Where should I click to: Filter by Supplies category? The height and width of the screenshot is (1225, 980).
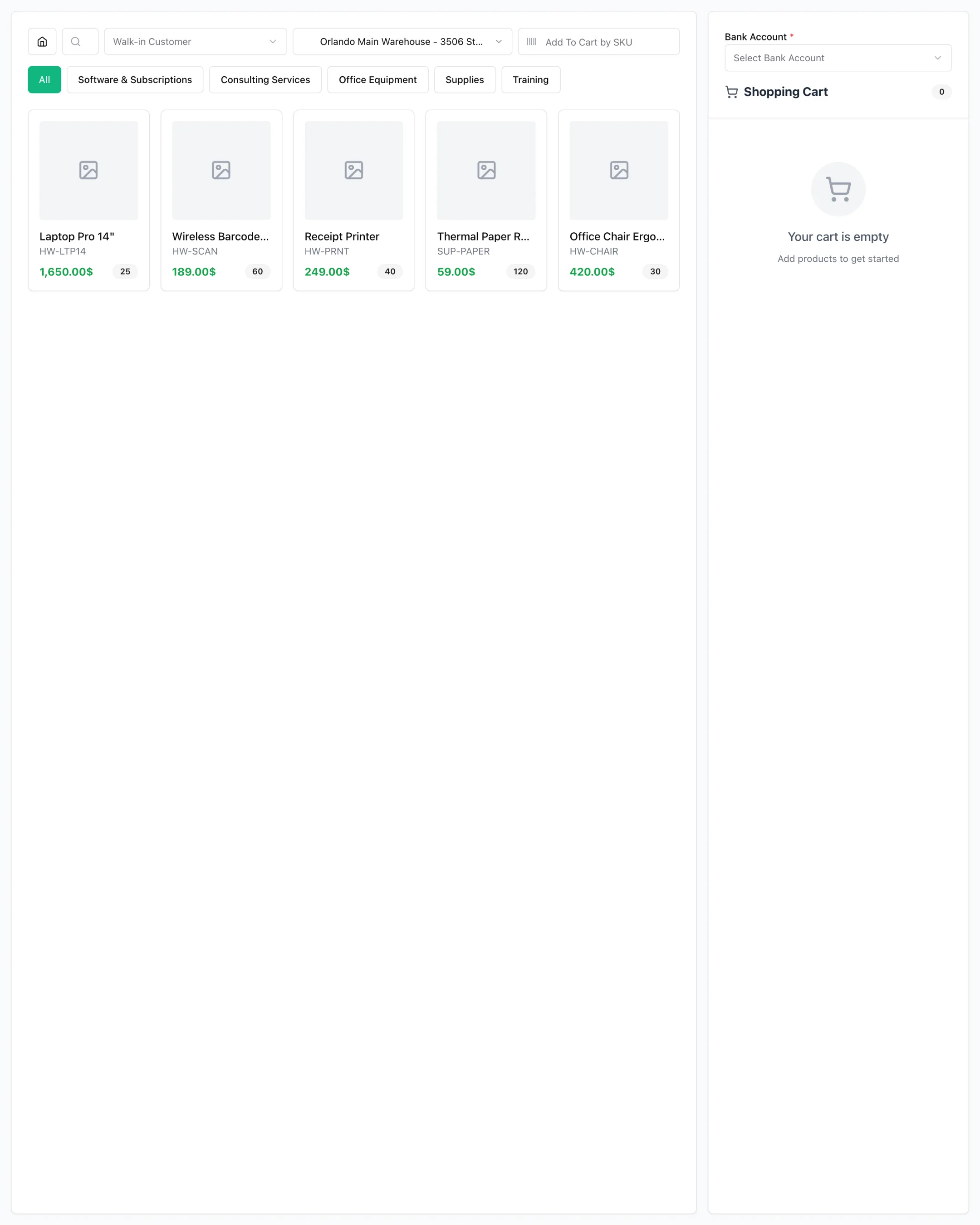coord(465,79)
